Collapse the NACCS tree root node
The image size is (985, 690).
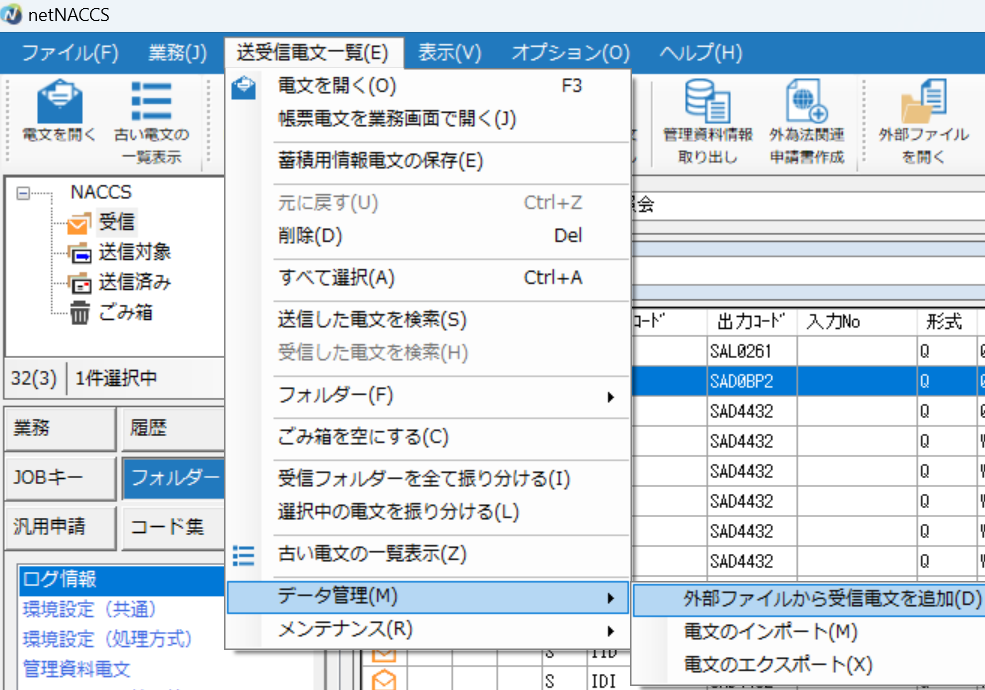coord(23,193)
